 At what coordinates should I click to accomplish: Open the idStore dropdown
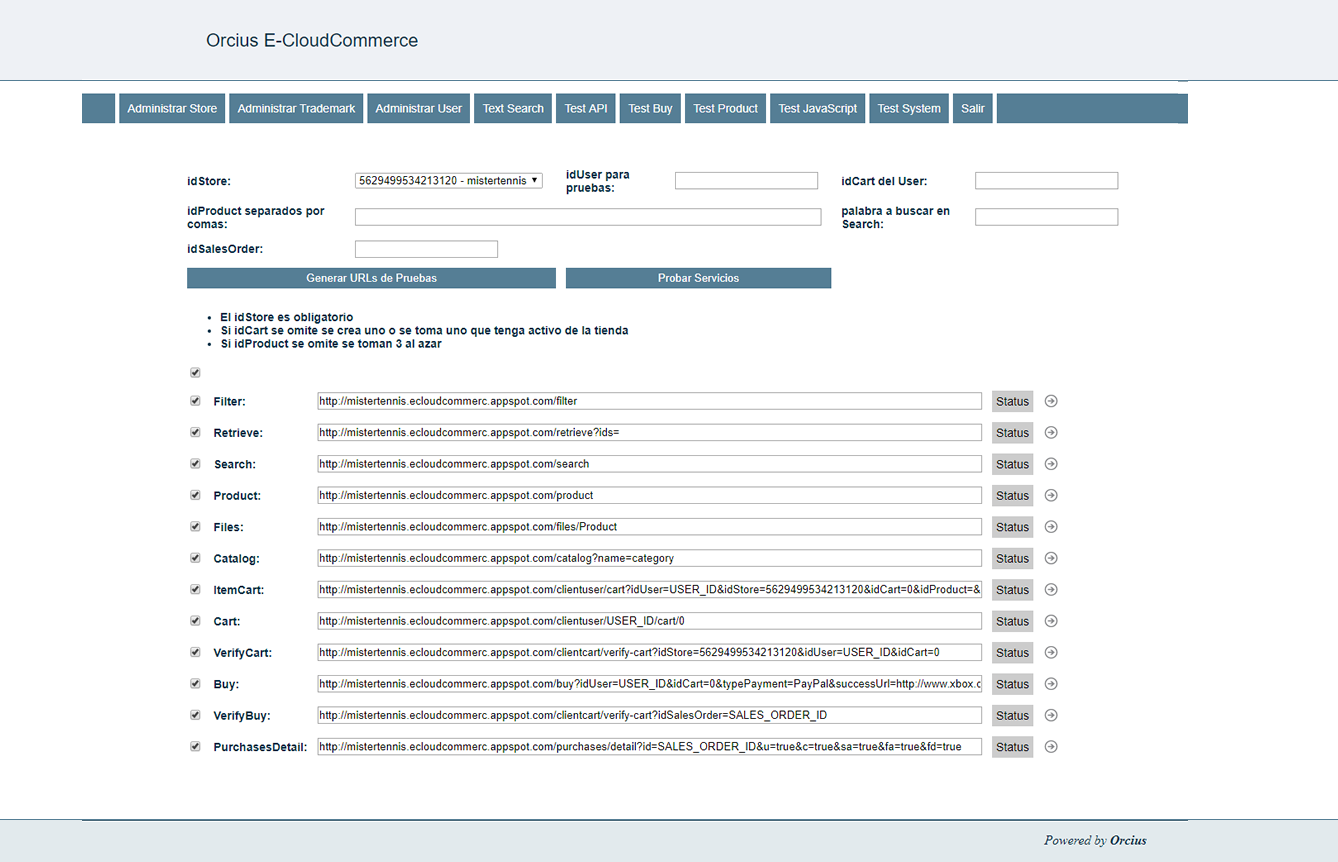pyautogui.click(x=449, y=180)
